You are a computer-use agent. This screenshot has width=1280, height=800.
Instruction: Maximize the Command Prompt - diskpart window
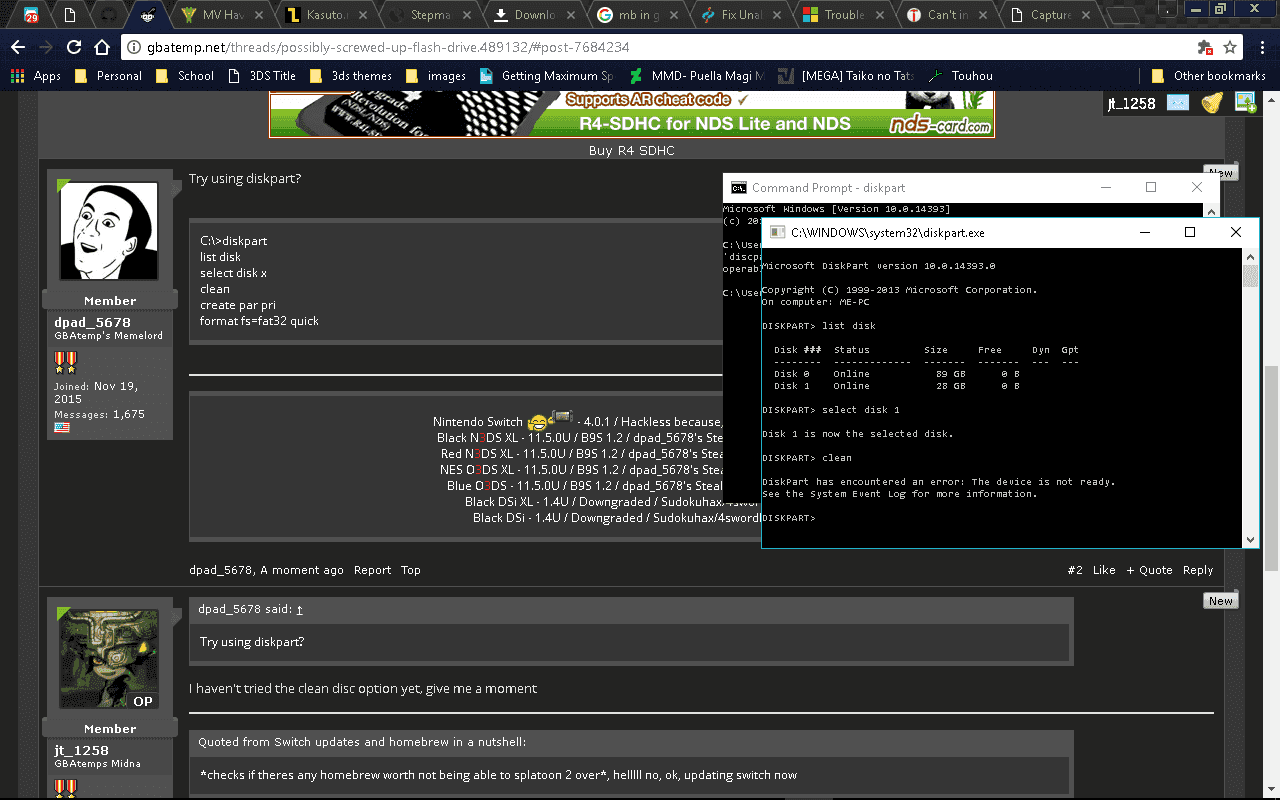pos(1151,188)
